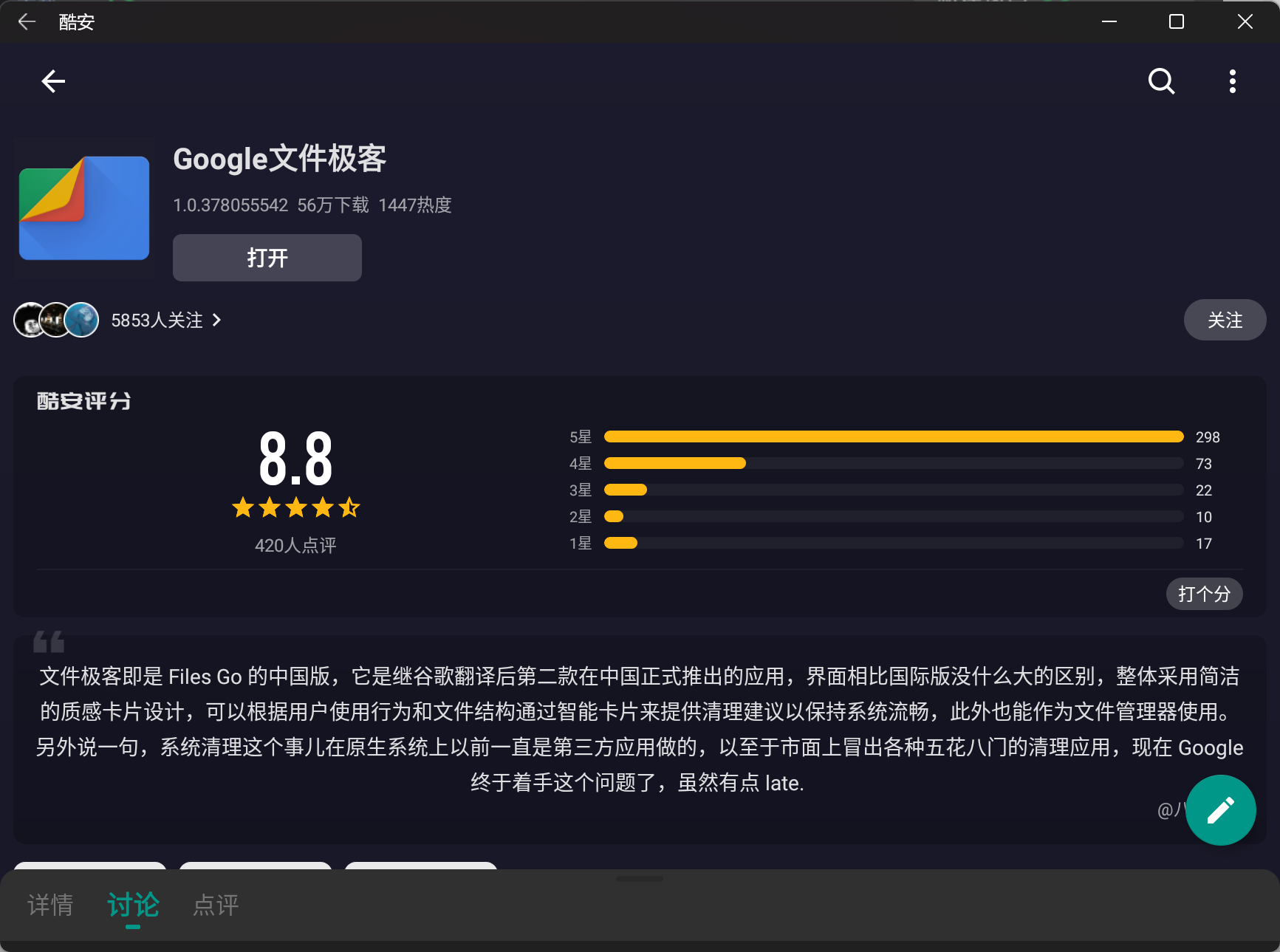Maximize the 酷安 window
The image size is (1280, 952).
pos(1177,22)
